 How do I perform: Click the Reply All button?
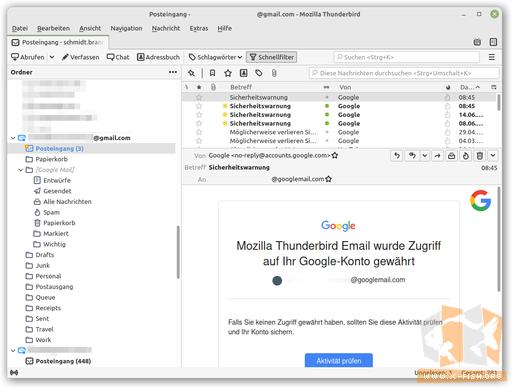click(x=412, y=156)
